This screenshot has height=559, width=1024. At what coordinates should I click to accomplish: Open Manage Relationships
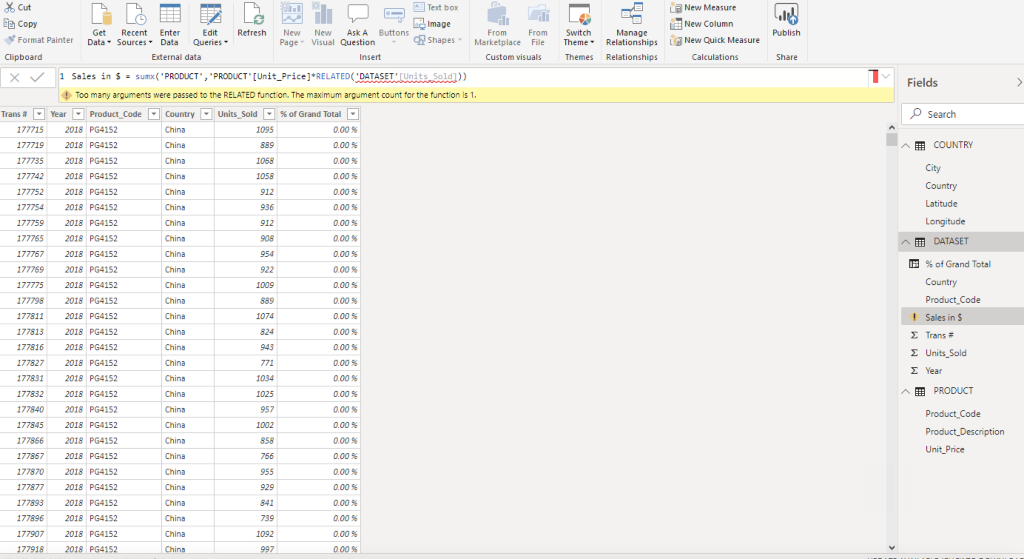coord(632,25)
